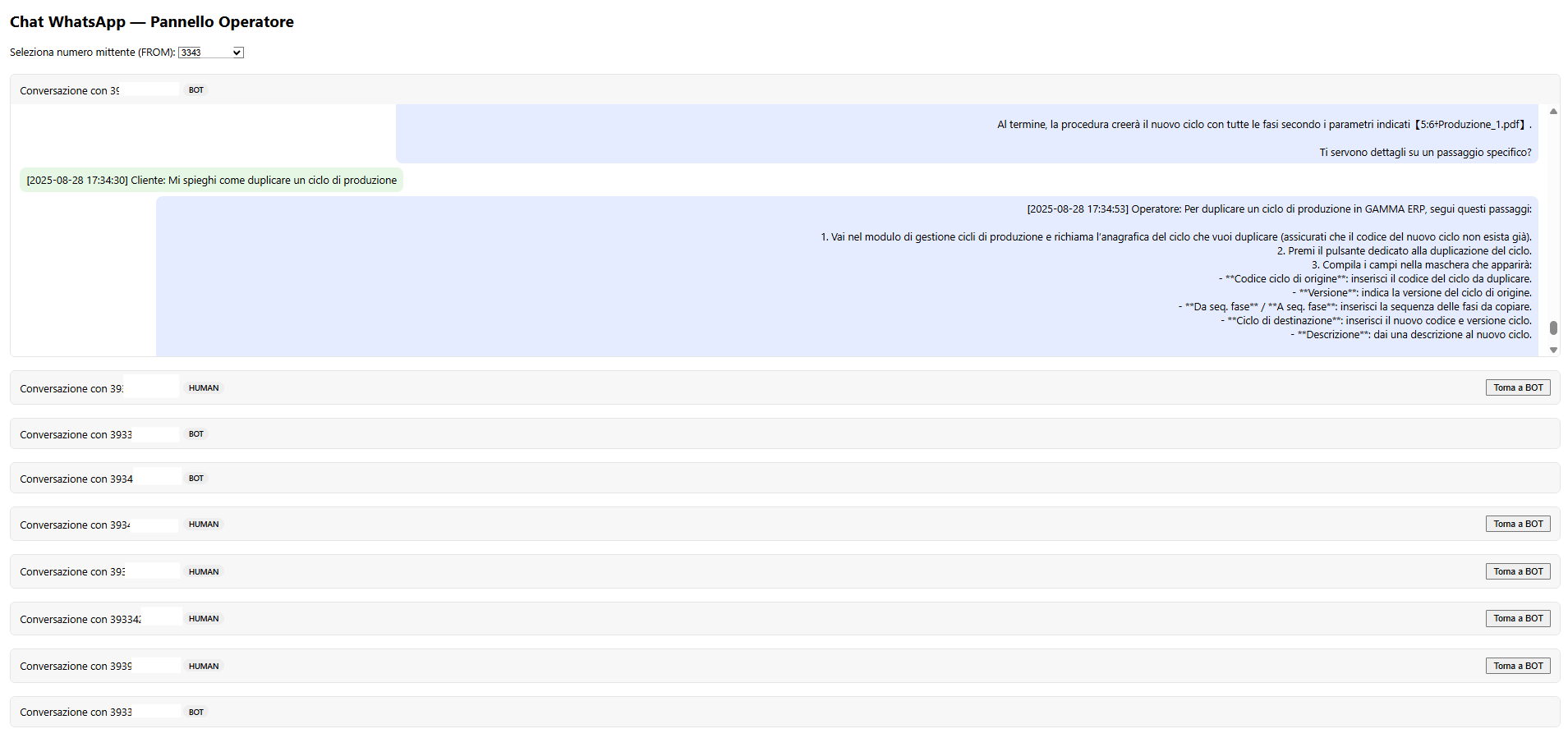The image size is (1568, 747).
Task: Click the chat scrollbar thumb
Action: point(1553,328)
